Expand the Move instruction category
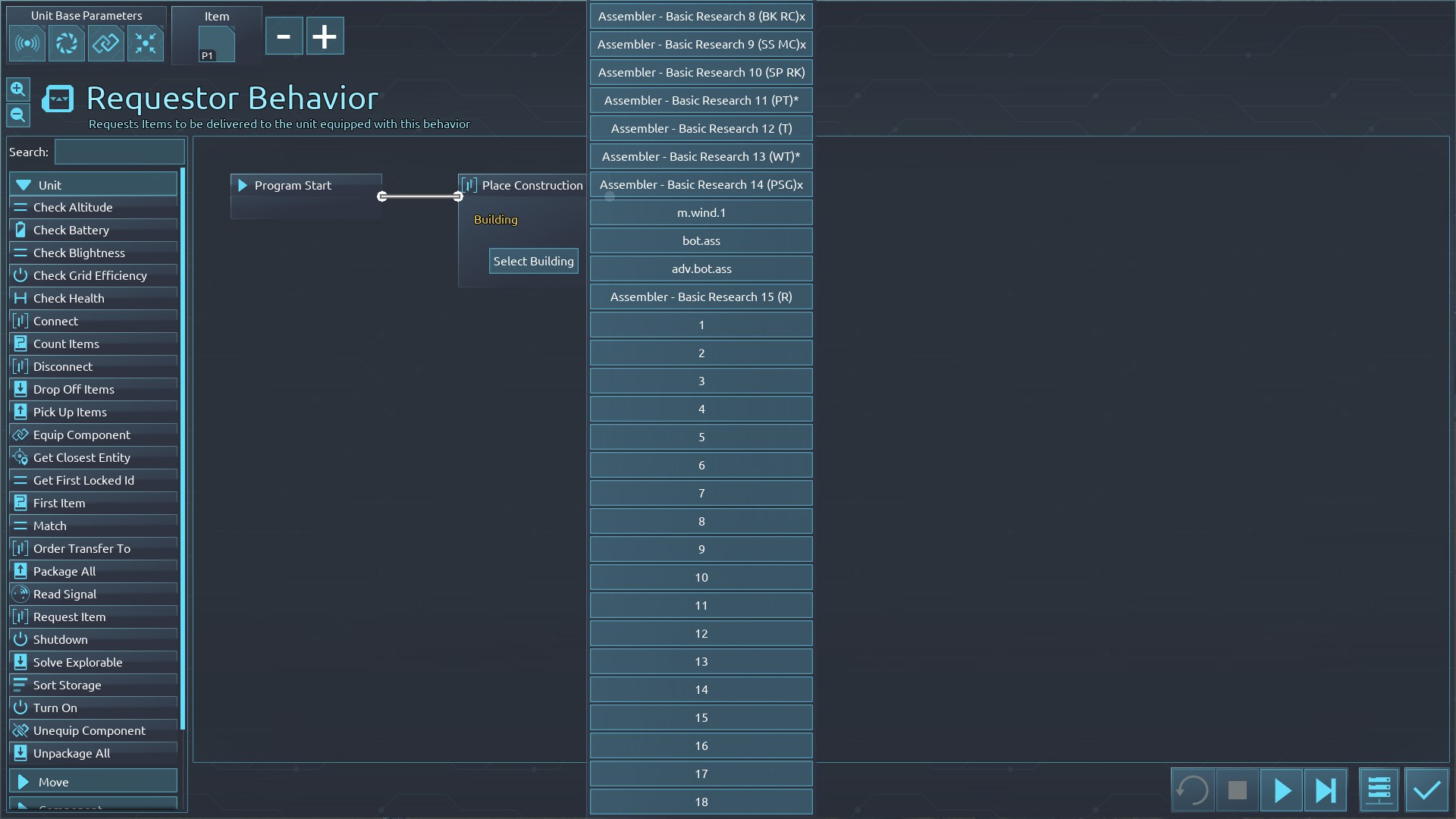 point(93,781)
